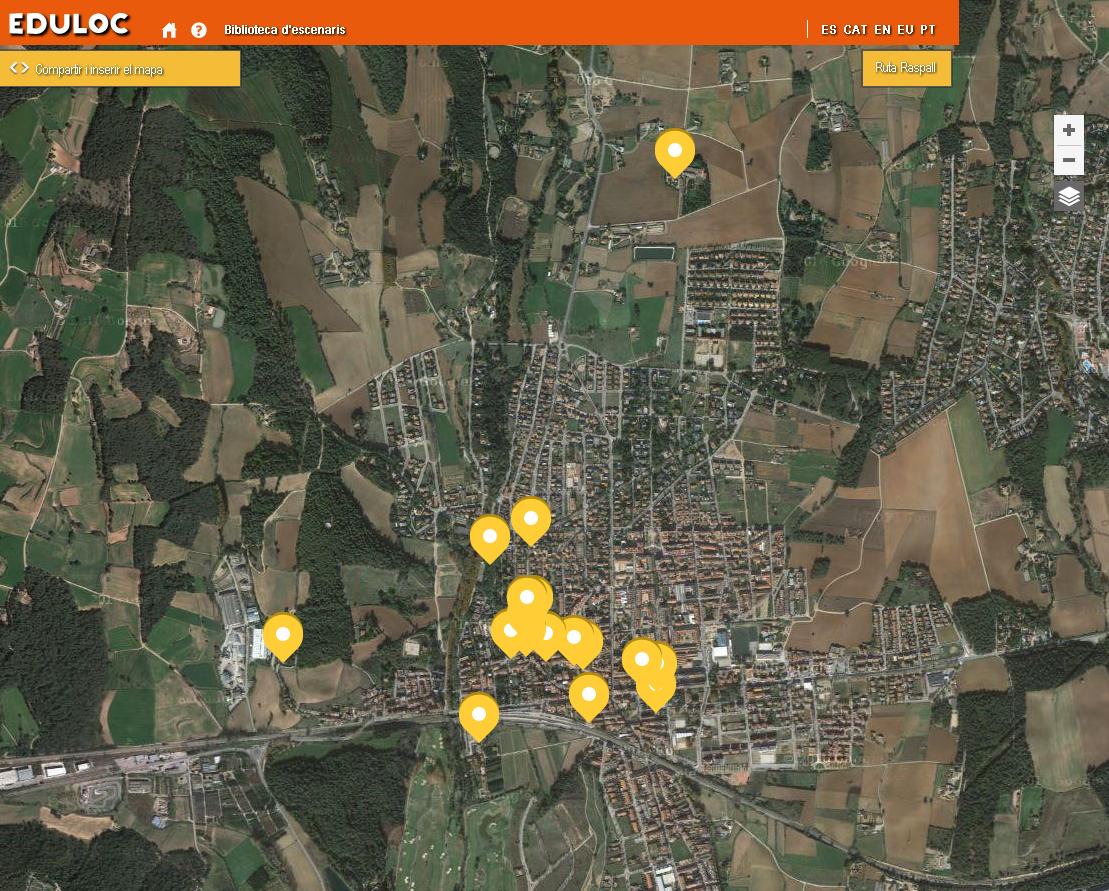The height and width of the screenshot is (891, 1109).
Task: Change language to PT
Action: (x=928, y=30)
